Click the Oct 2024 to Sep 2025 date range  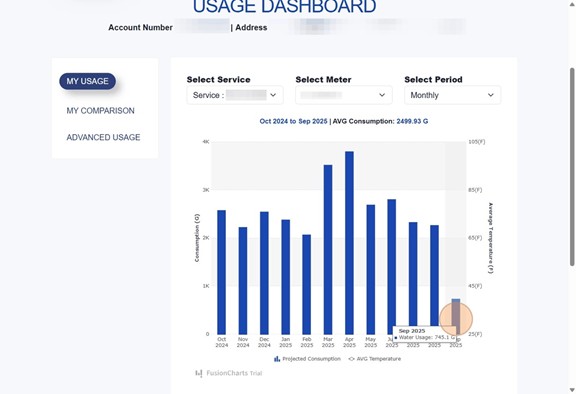tap(293, 121)
